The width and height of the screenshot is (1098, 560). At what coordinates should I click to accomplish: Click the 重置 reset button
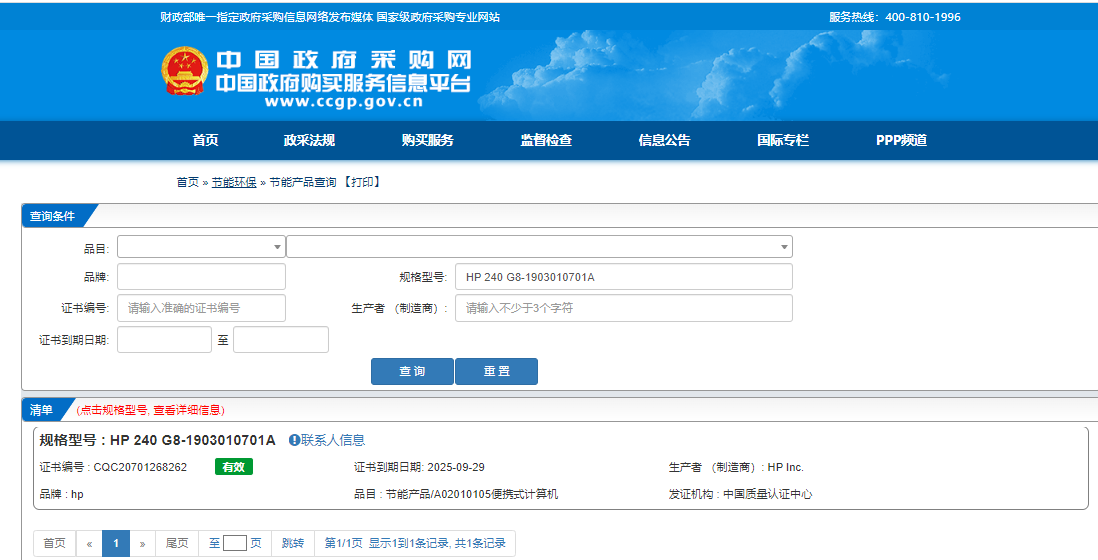[x=496, y=371]
